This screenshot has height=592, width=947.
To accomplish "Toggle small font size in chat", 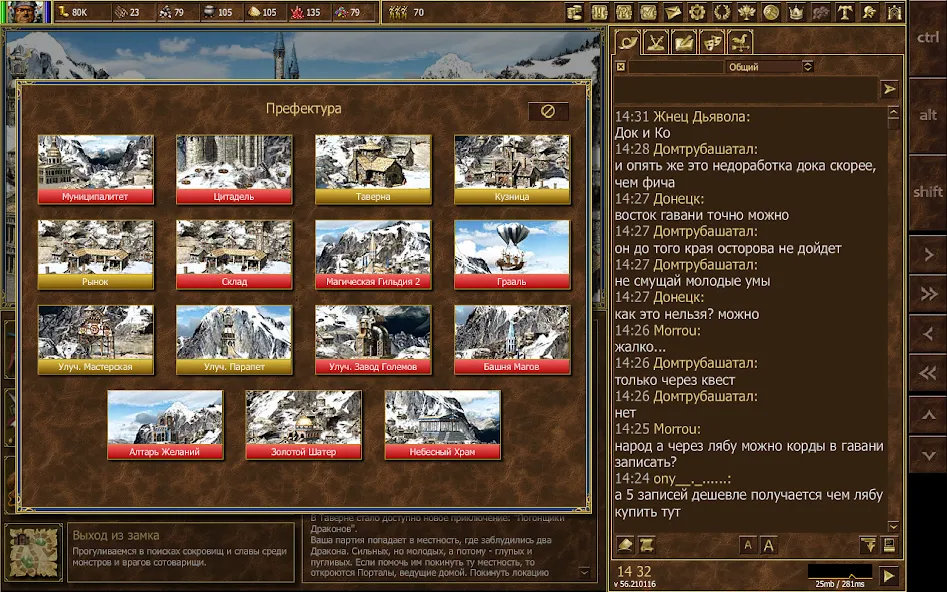I will (746, 545).
